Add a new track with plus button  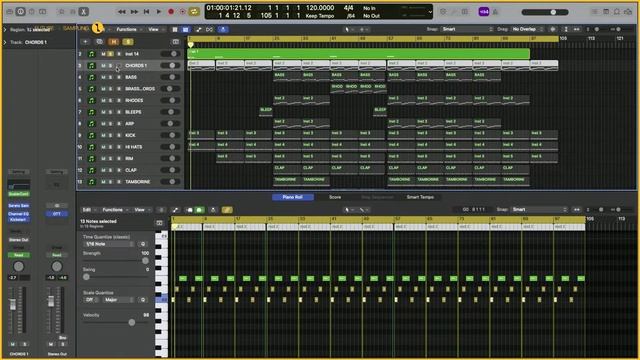(x=85, y=42)
